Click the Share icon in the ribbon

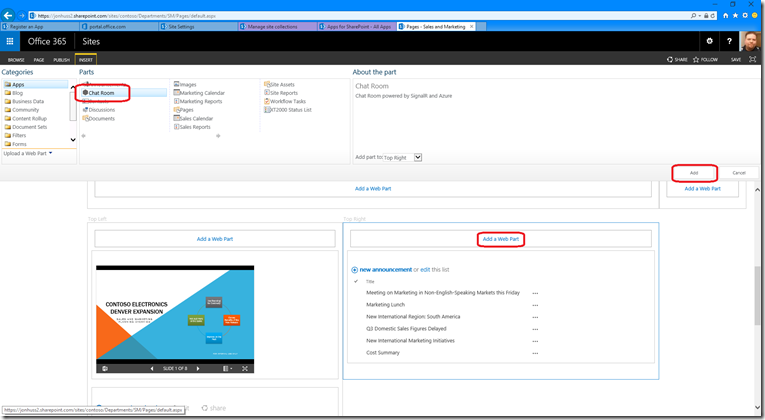tap(669, 60)
